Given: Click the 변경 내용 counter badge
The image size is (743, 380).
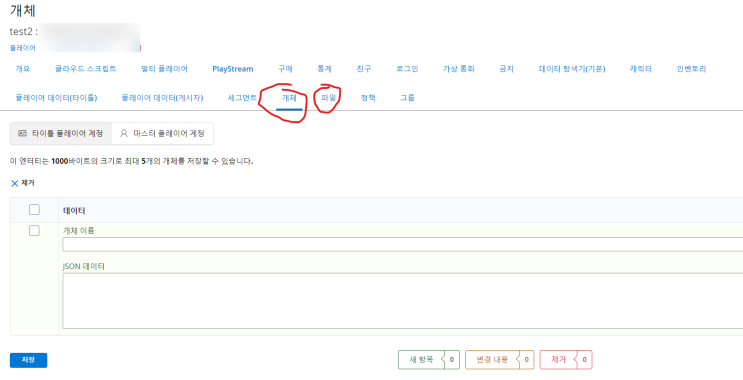Looking at the screenshot, I should [x=500, y=360].
